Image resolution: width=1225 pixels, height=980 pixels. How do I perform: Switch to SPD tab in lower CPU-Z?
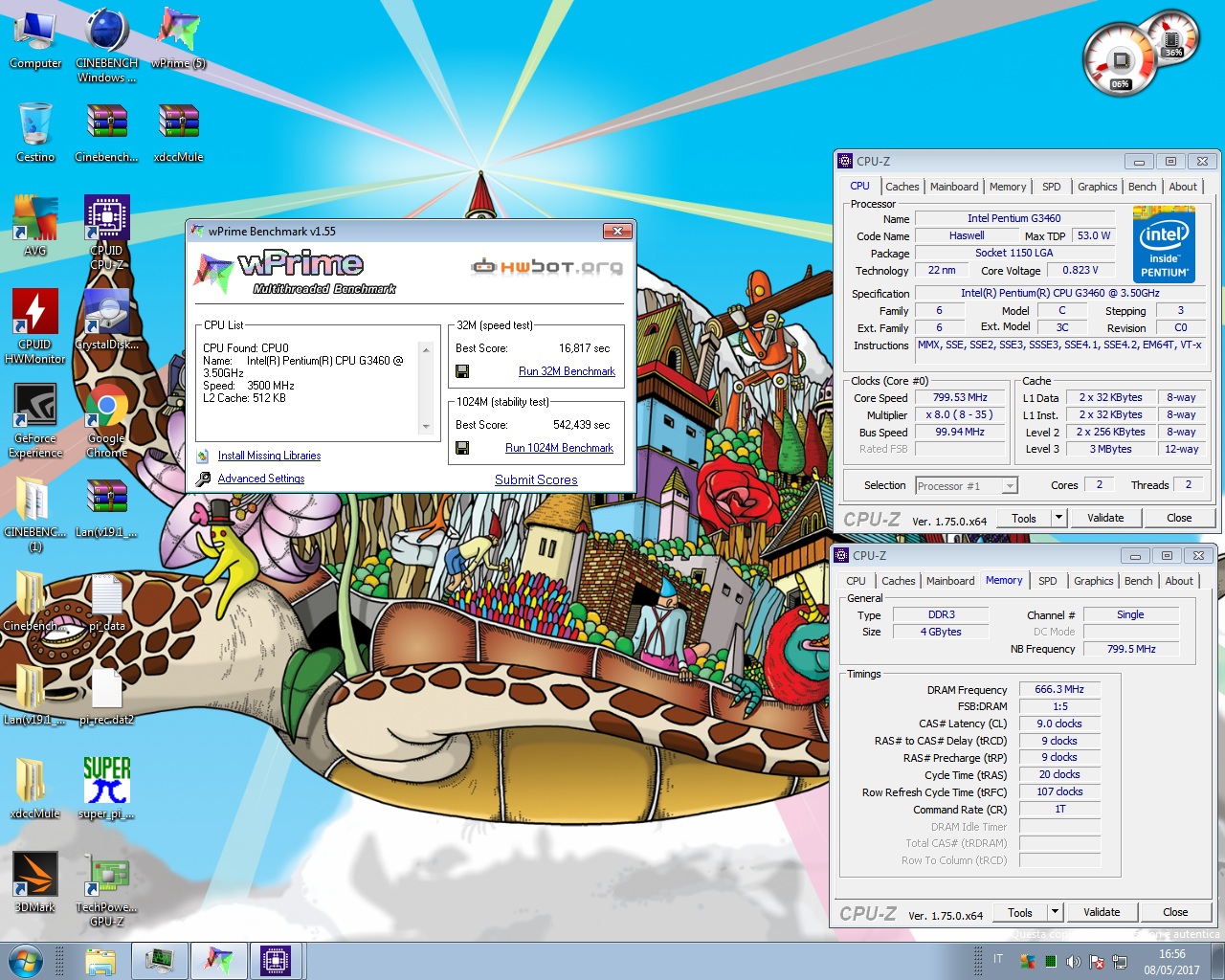pos(1048,581)
